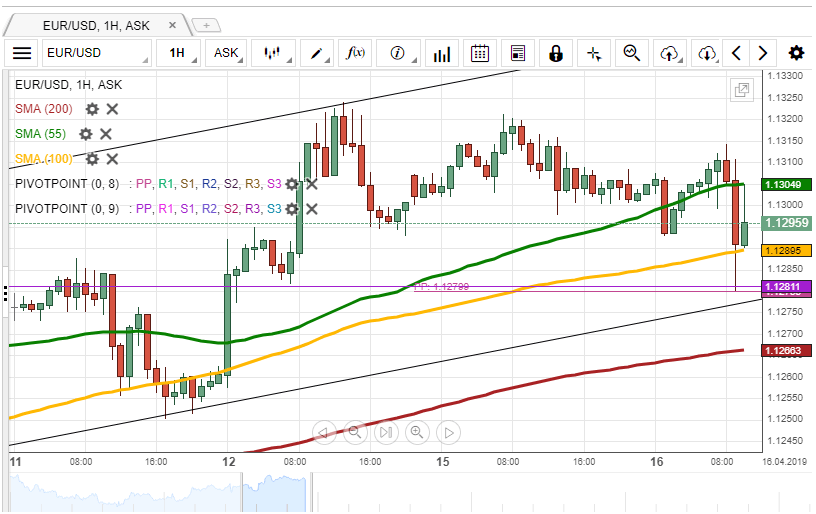Viewport: 816px width, 514px height.
Task: Click the calendar date picker icon
Action: [480, 53]
